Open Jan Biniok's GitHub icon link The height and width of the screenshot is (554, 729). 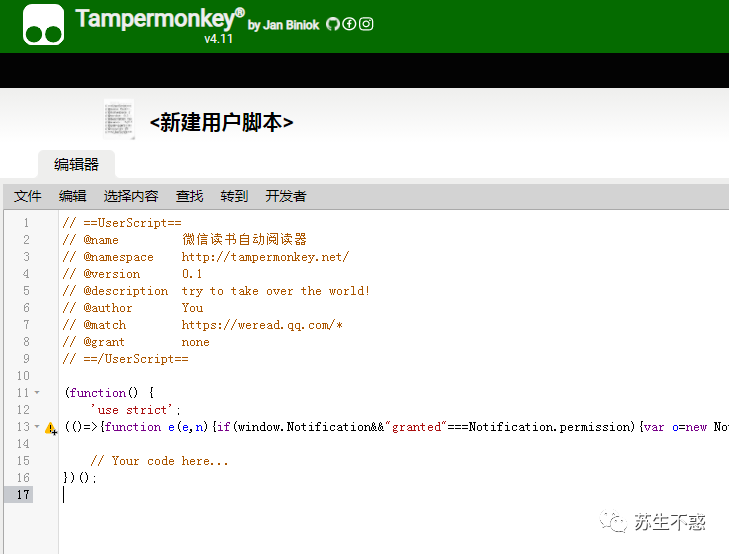tap(332, 24)
